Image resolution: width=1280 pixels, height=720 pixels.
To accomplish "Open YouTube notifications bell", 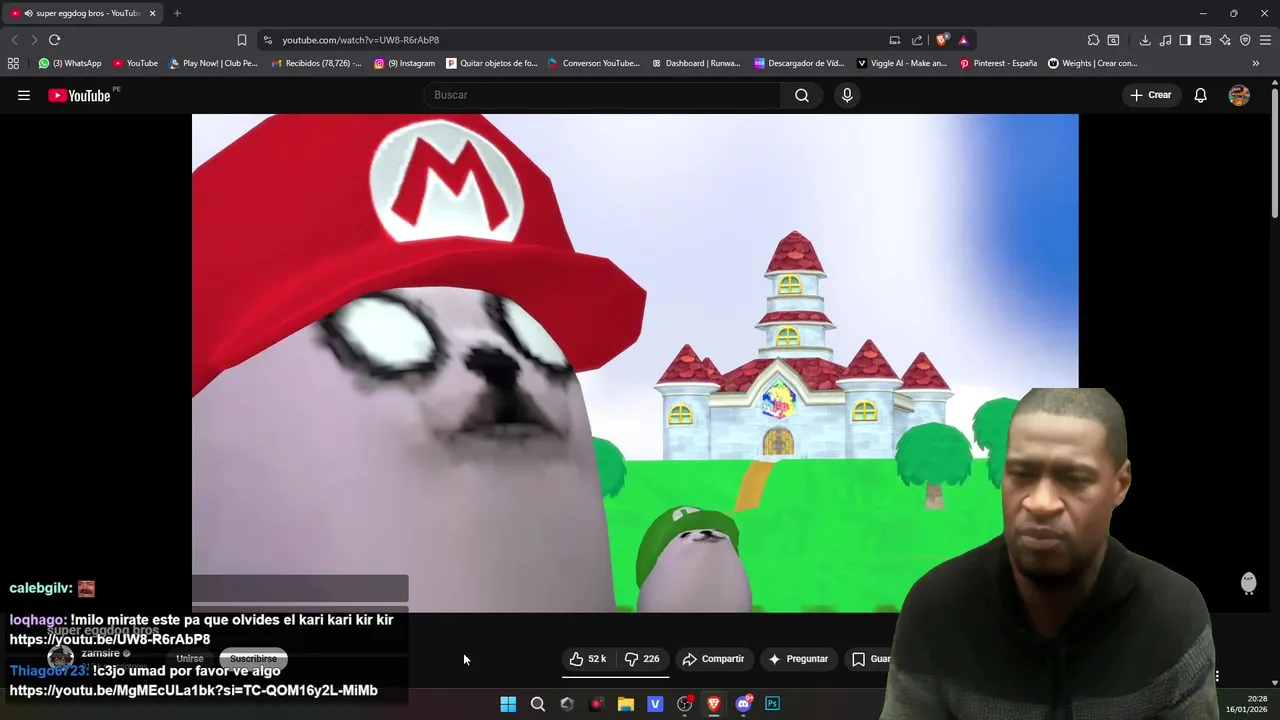I will 1201,95.
